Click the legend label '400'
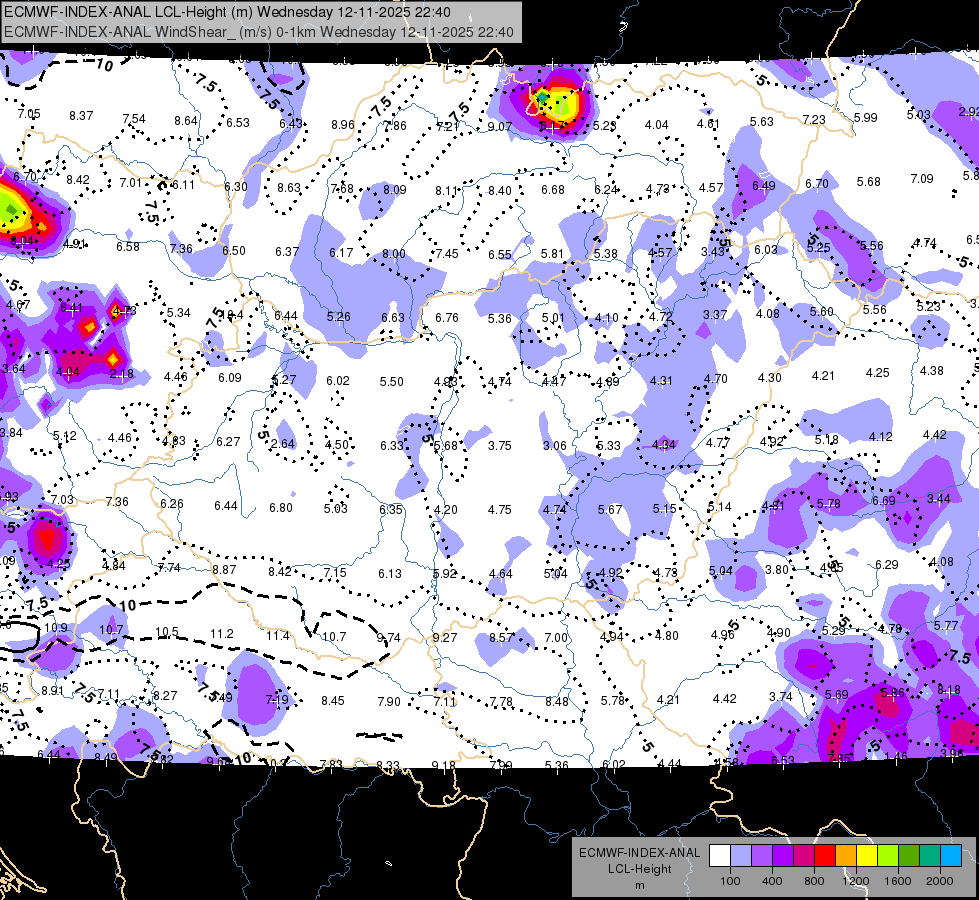This screenshot has height=900, width=979. (772, 881)
